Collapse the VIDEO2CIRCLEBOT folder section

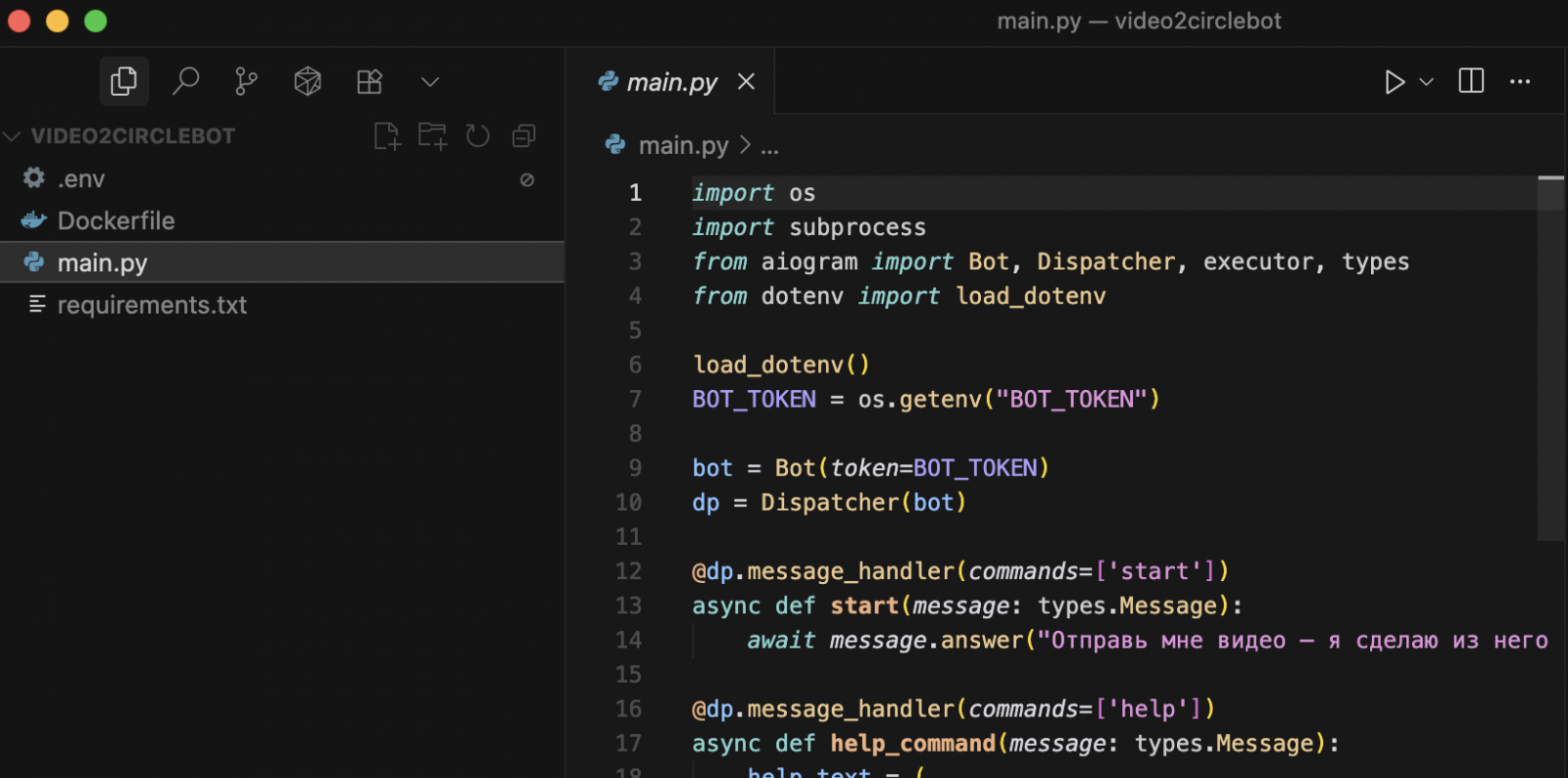[x=13, y=136]
